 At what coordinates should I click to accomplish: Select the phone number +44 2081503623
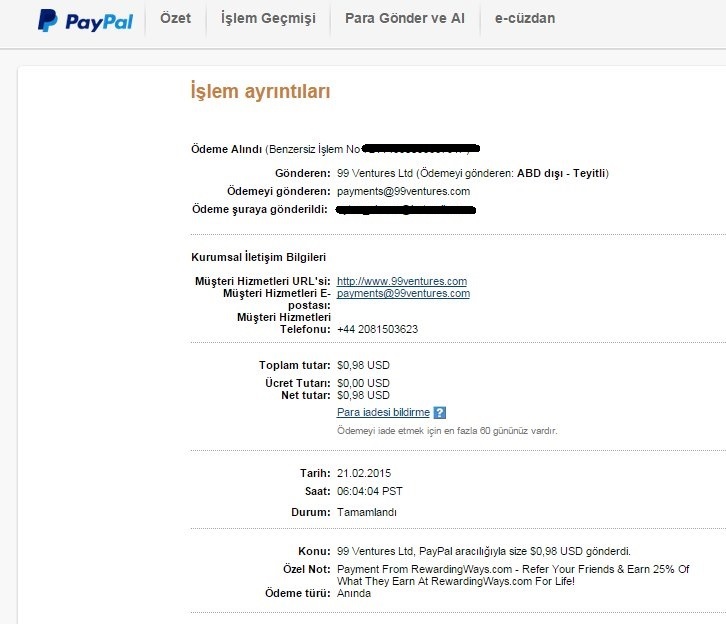pos(377,329)
